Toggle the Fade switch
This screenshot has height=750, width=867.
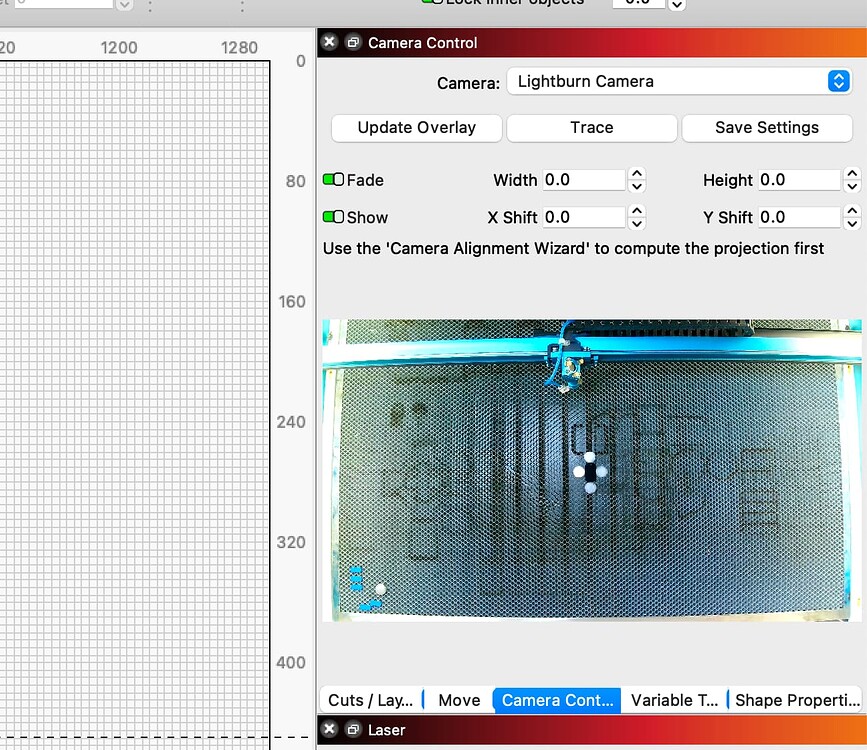(x=332, y=180)
